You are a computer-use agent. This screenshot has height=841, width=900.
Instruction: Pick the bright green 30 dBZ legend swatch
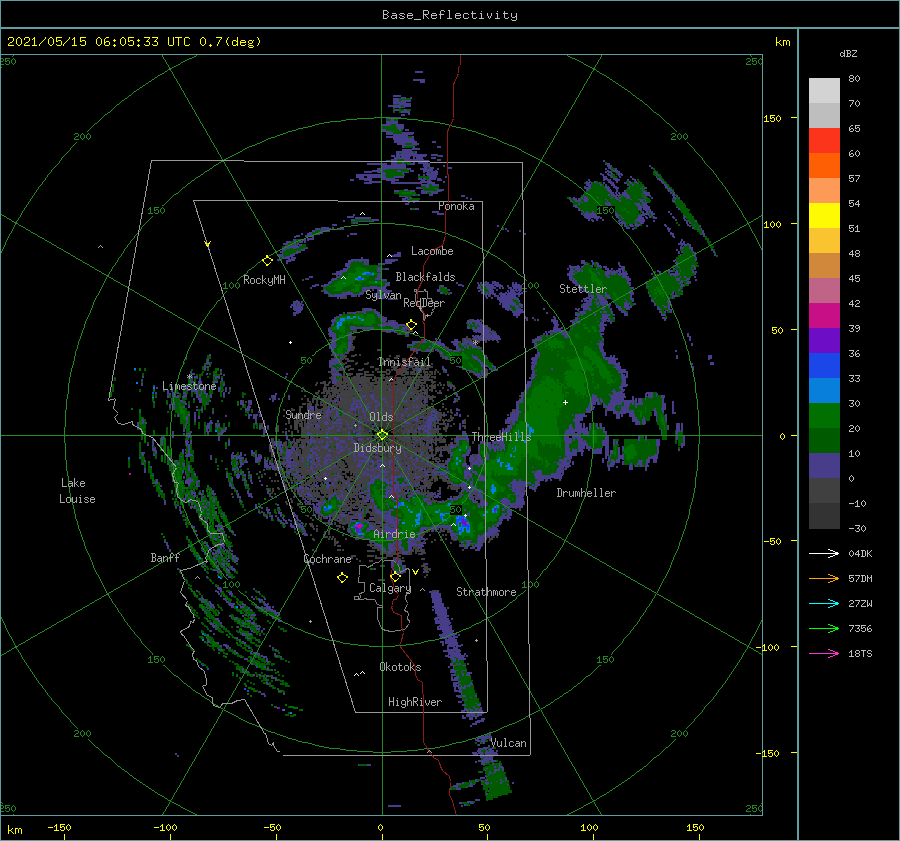click(824, 416)
